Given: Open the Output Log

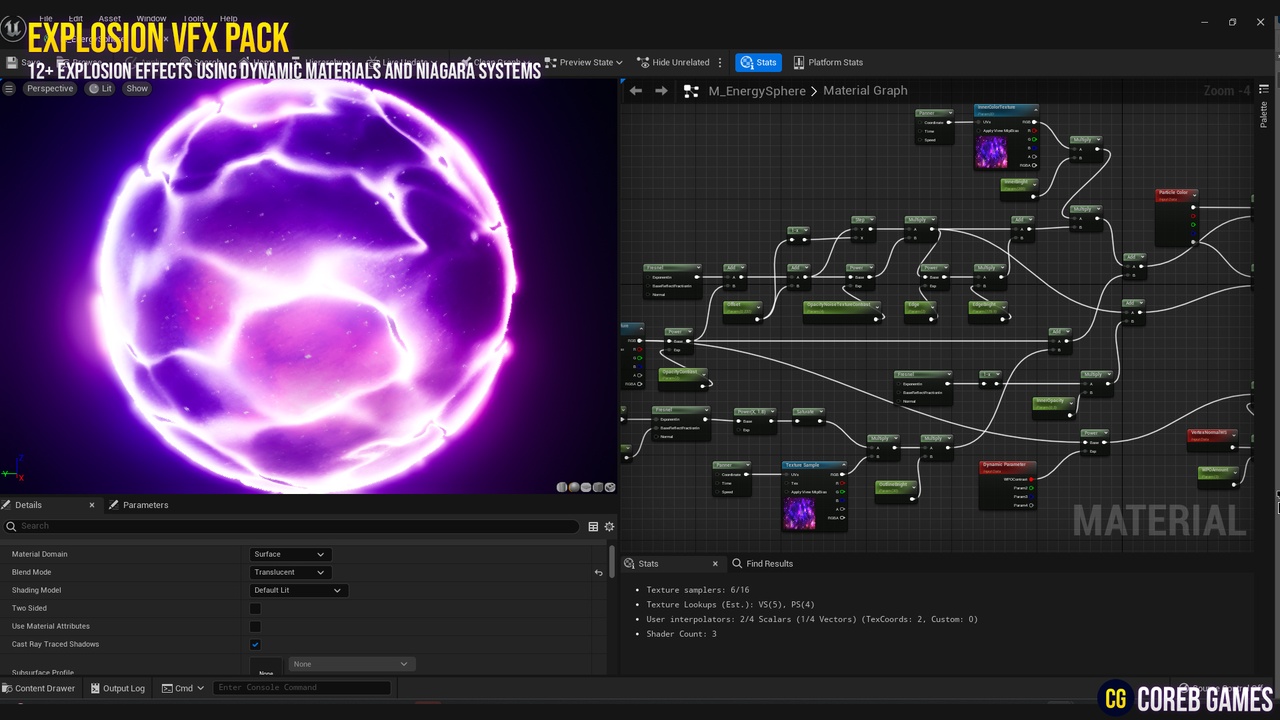Looking at the screenshot, I should pyautogui.click(x=117, y=688).
